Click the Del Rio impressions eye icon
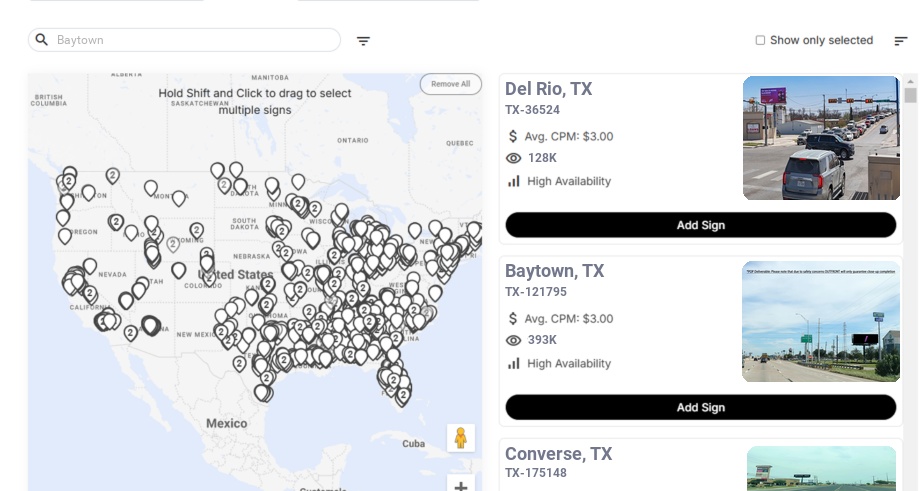This screenshot has width=920, height=491. click(x=514, y=158)
